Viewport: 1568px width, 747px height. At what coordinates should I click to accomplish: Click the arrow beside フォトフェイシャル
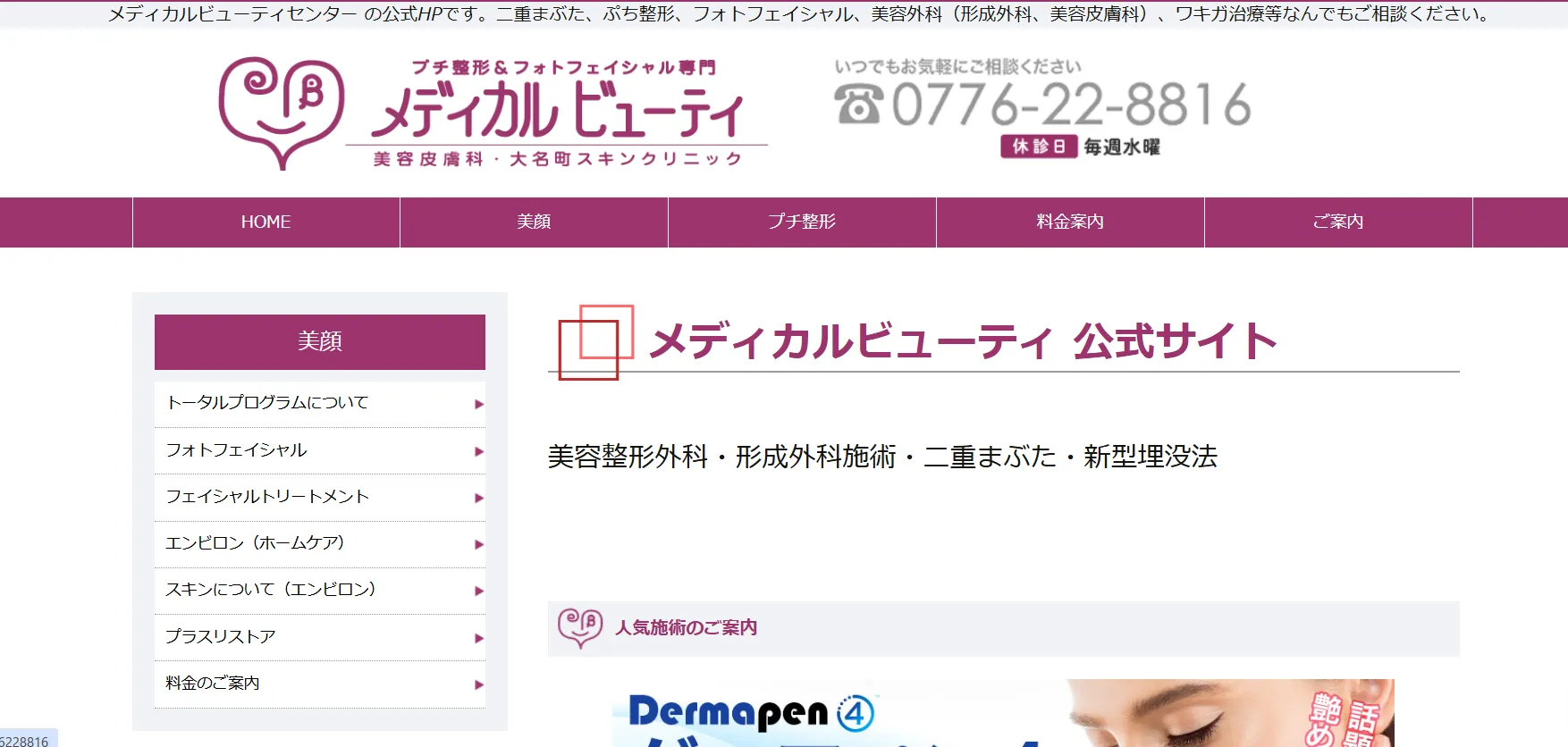pyautogui.click(x=478, y=451)
